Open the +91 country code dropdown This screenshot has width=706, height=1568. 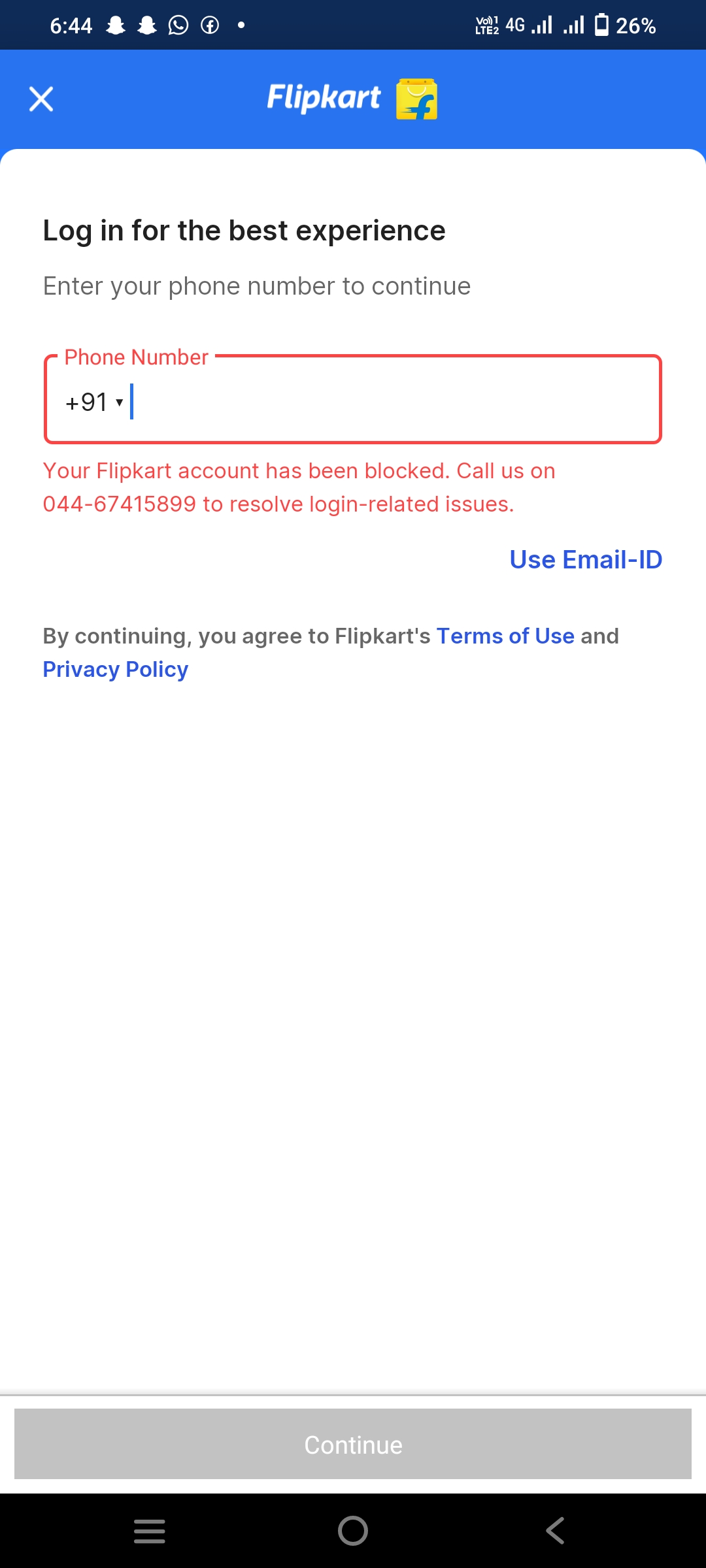click(x=94, y=402)
